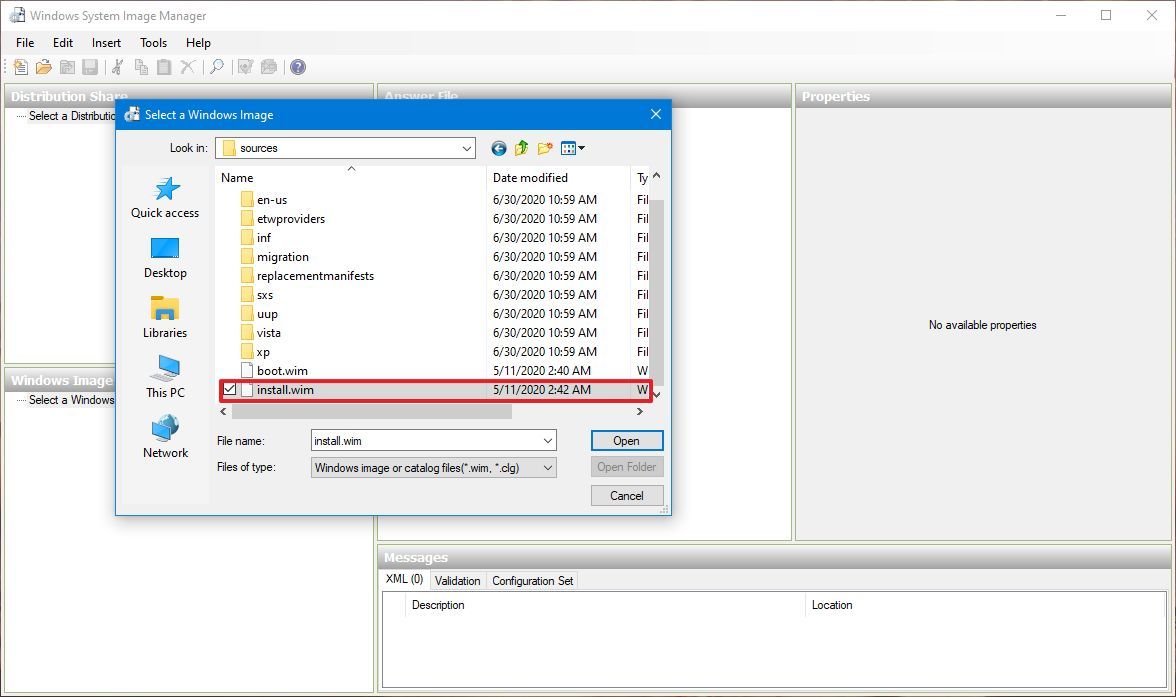Click the find magnifier toolbar icon
Screen dimensions: 1176x697
[217, 67]
